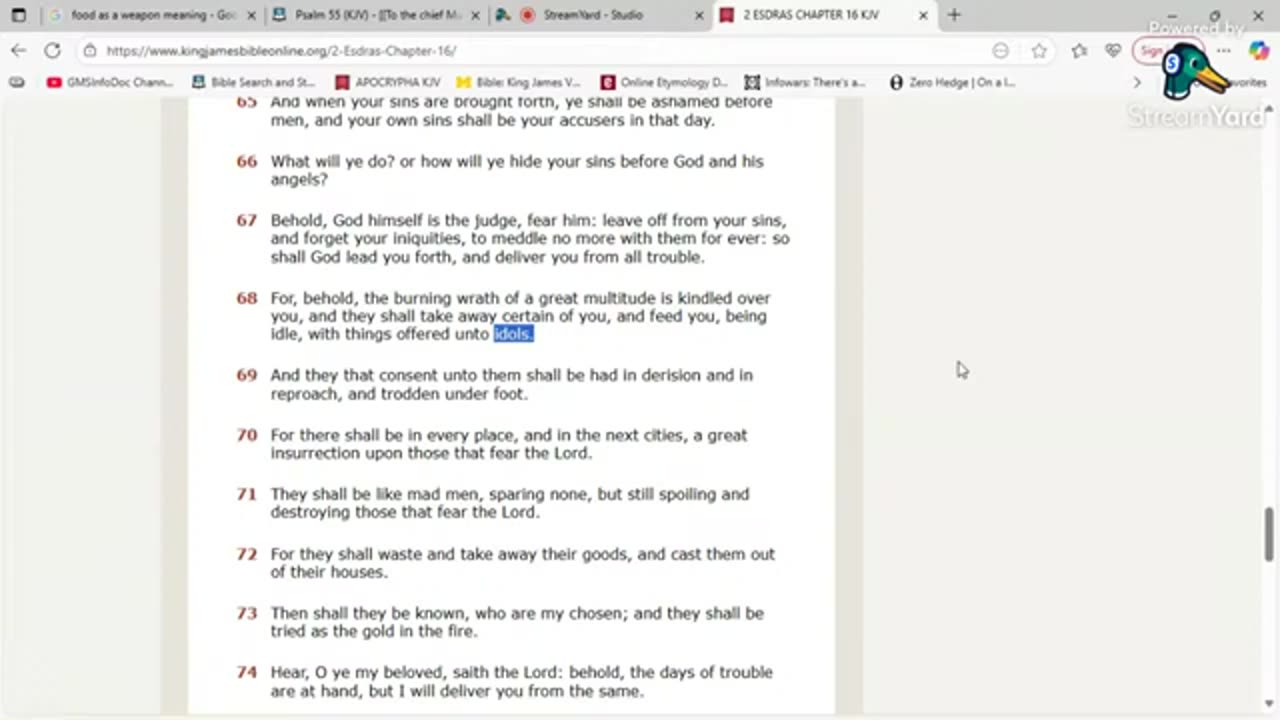Expand the bookmarks bar overflow chevron
The image size is (1280, 720).
coord(1137,82)
